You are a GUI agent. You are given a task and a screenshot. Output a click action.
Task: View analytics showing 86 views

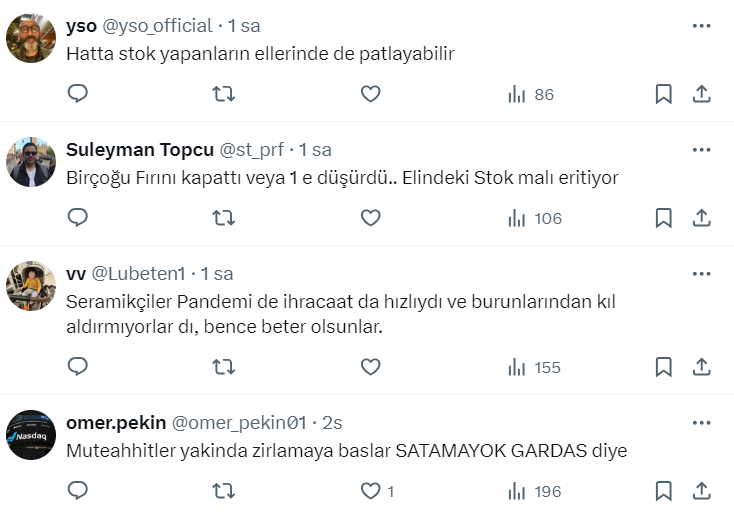pyautogui.click(x=531, y=94)
